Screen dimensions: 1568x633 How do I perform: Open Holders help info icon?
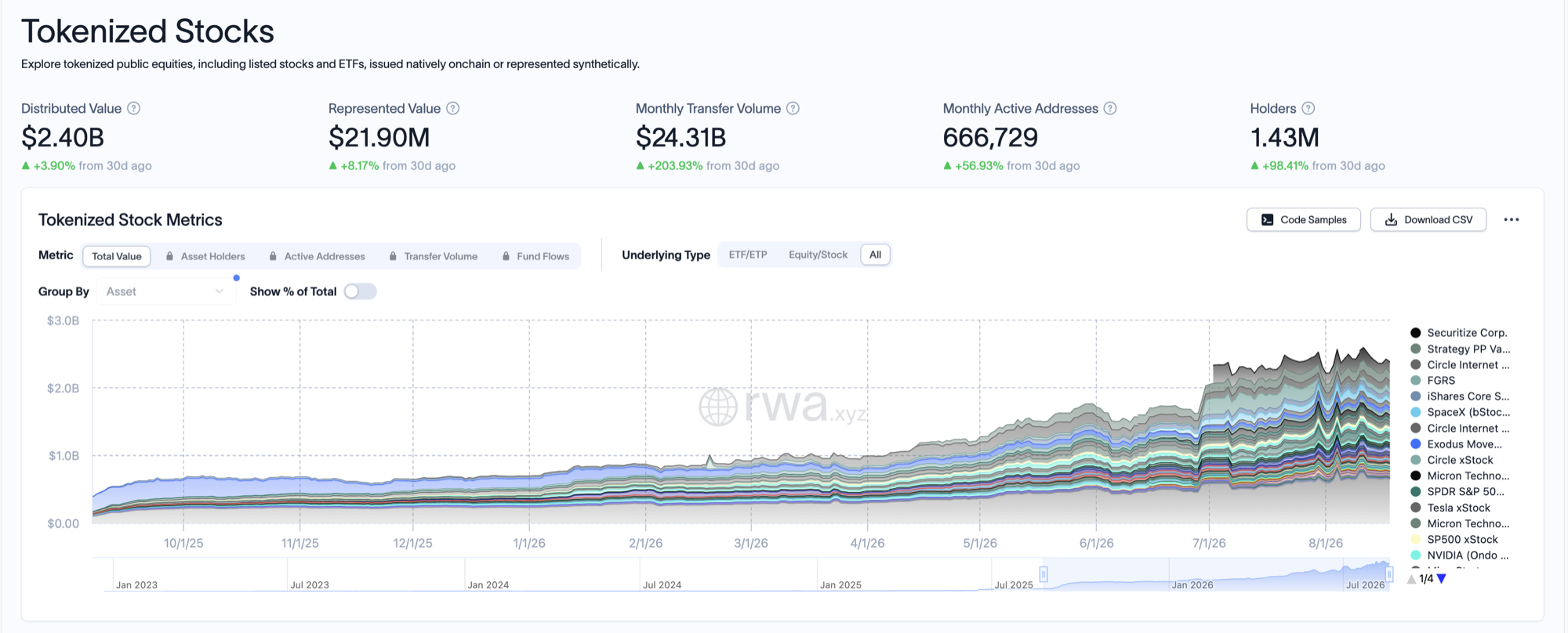pos(1308,109)
